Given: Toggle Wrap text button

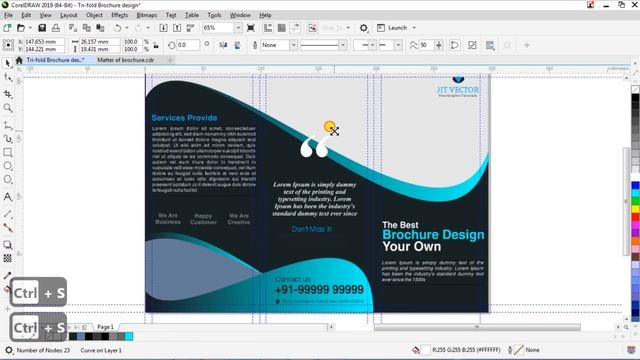Looking at the screenshot, I should pyautogui.click(x=490, y=45).
